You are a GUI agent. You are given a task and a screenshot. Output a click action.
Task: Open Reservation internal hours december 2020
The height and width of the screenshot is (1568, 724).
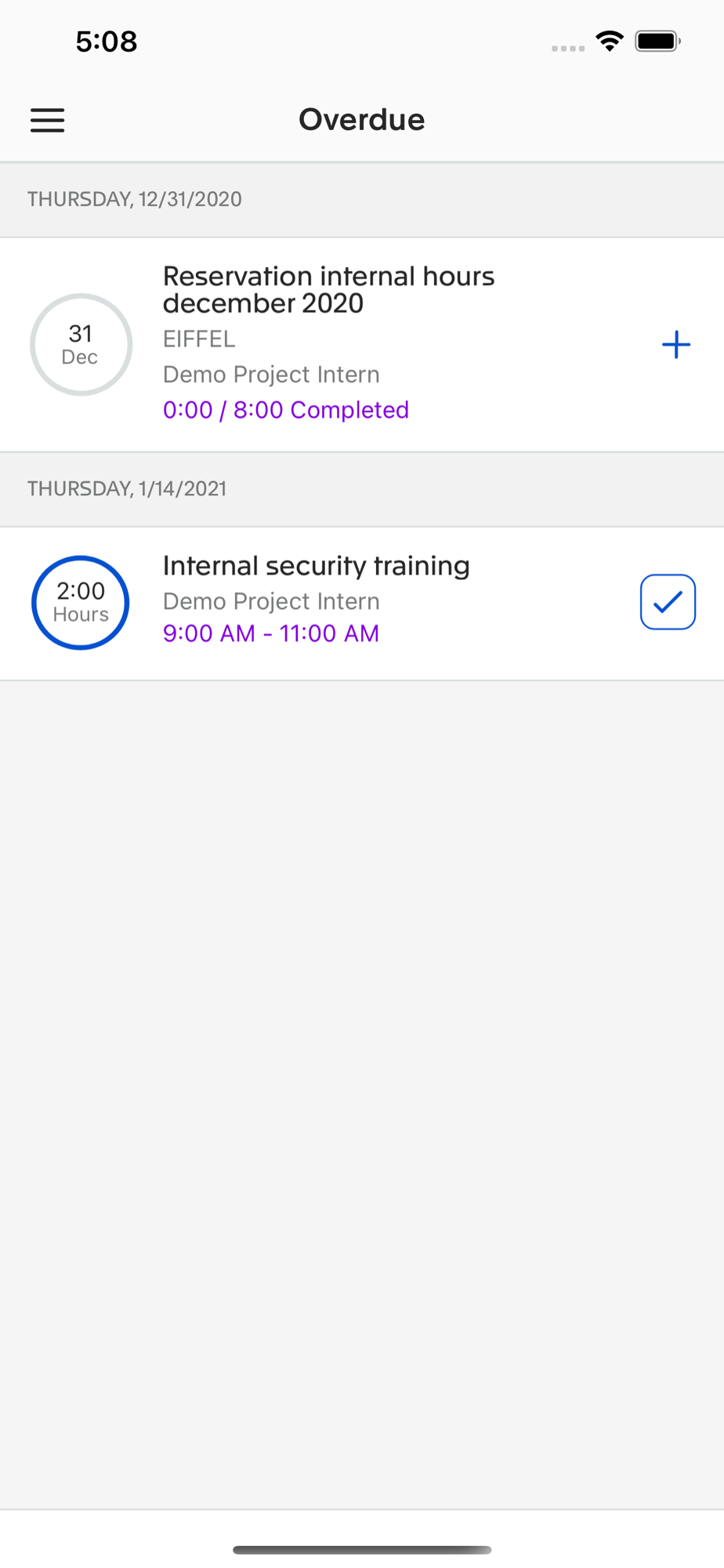point(328,289)
